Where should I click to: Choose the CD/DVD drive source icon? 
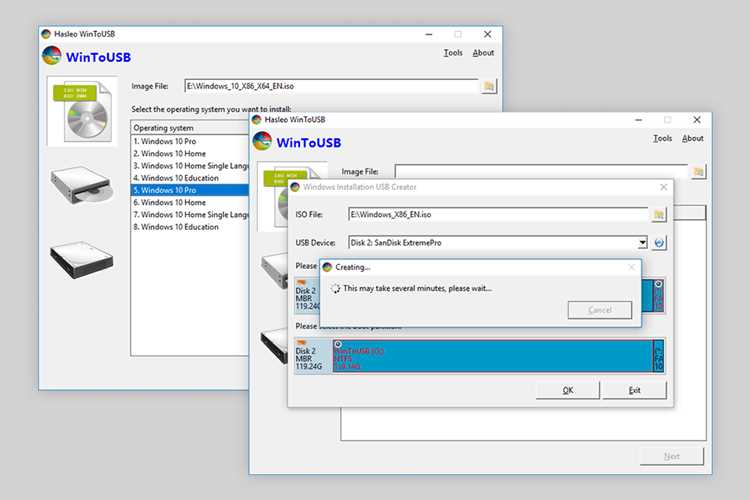[82, 185]
